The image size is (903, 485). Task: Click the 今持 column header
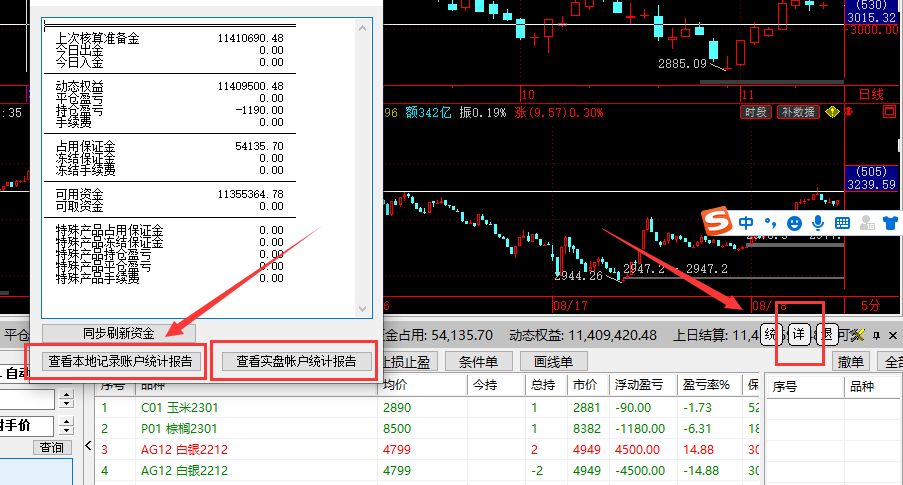tap(496, 385)
